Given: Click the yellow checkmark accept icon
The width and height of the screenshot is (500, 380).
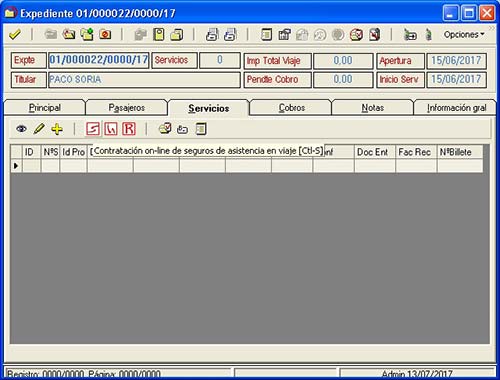Looking at the screenshot, I should click(x=14, y=34).
